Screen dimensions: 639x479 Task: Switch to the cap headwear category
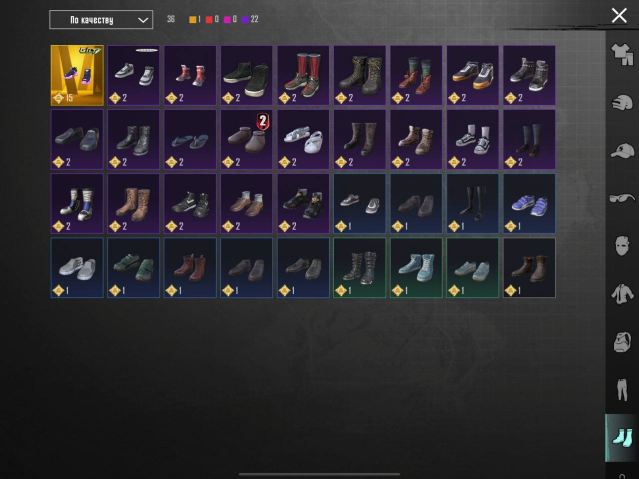[622, 150]
